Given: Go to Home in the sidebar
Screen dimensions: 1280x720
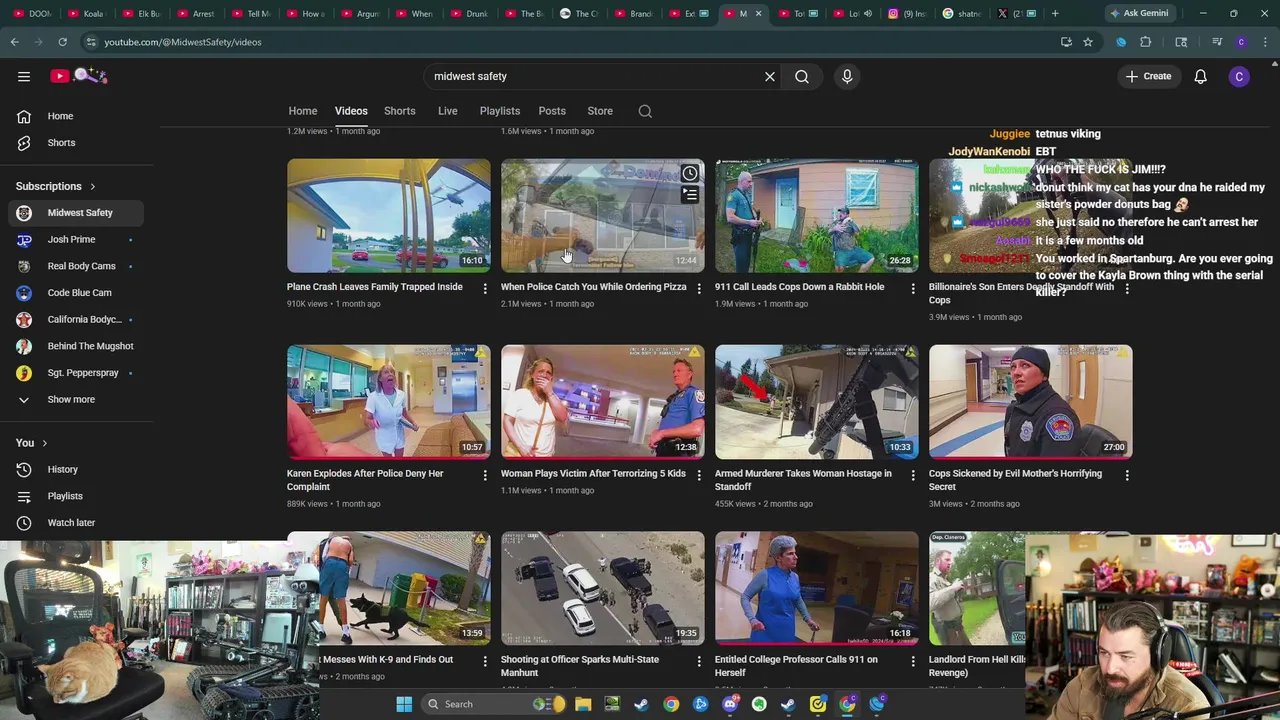Looking at the screenshot, I should (76, 116).
